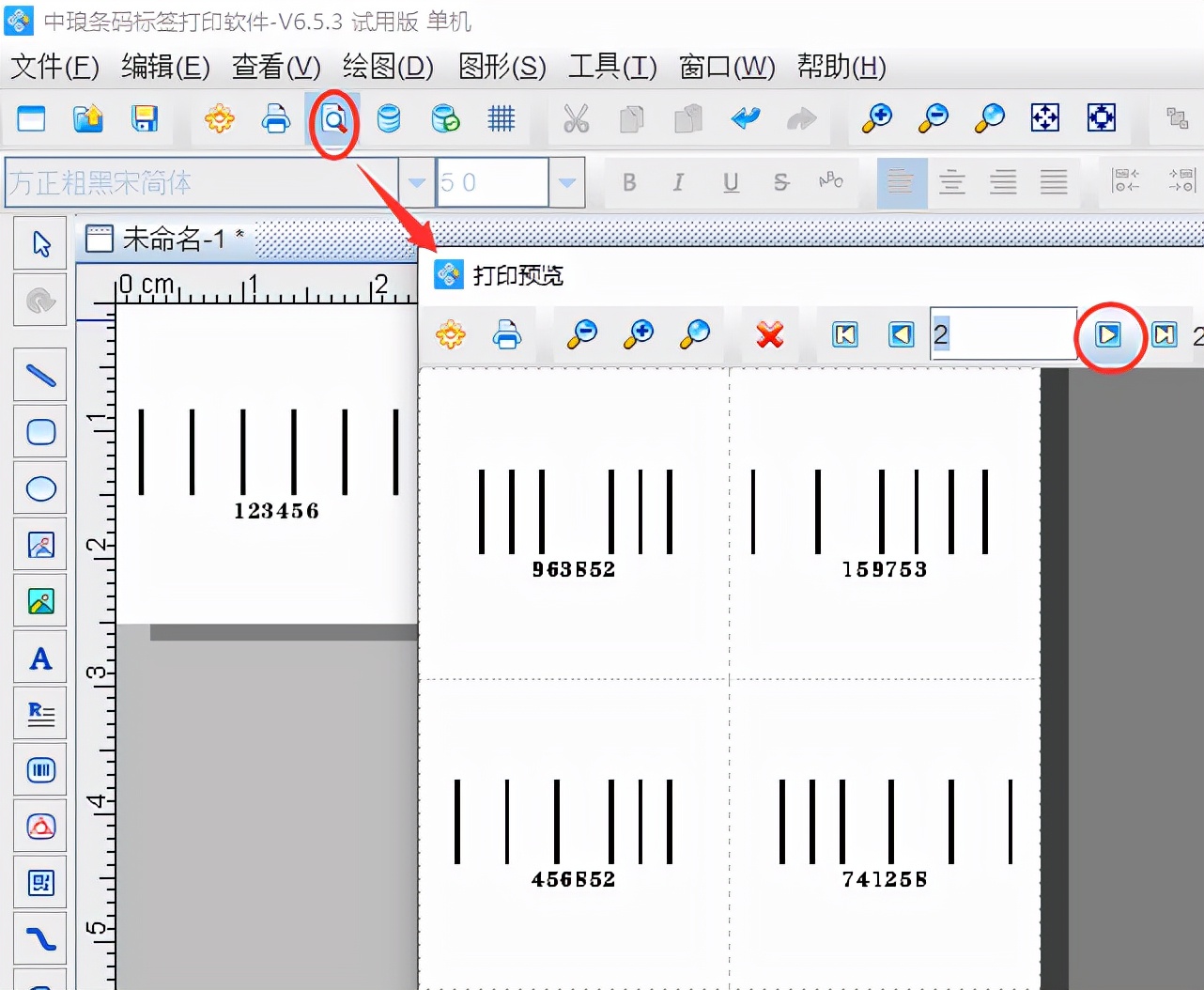The height and width of the screenshot is (990, 1204).
Task: Switch to the 未命名-1 document tab
Action: coord(174,239)
